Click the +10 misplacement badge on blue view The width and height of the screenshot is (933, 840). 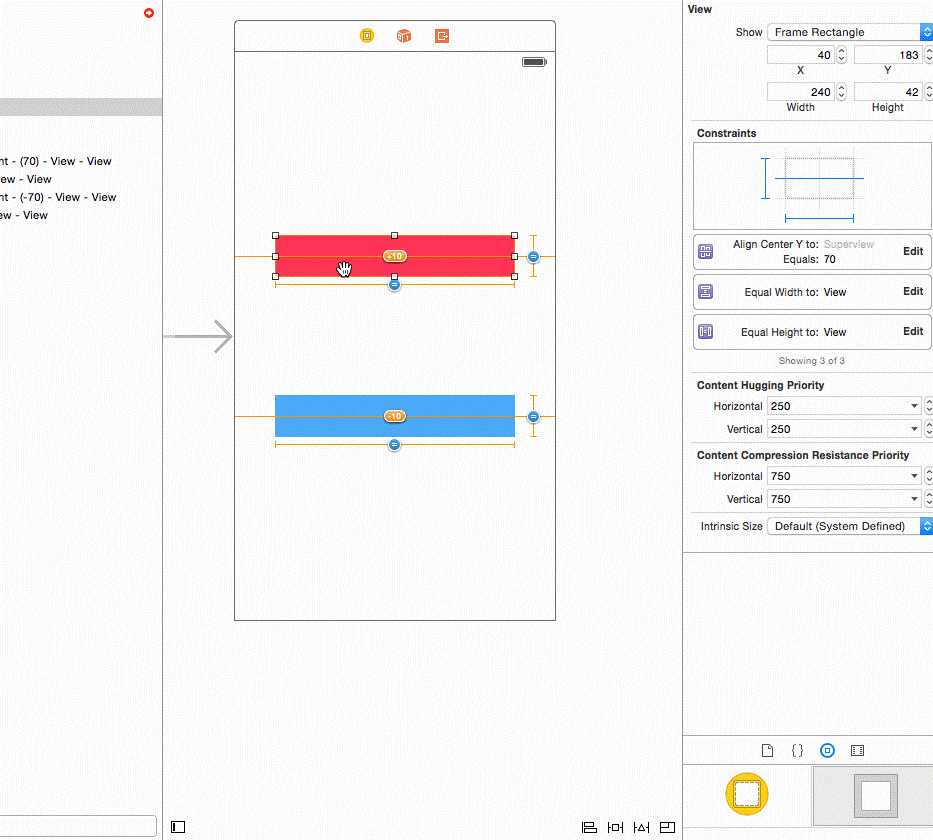coord(395,416)
